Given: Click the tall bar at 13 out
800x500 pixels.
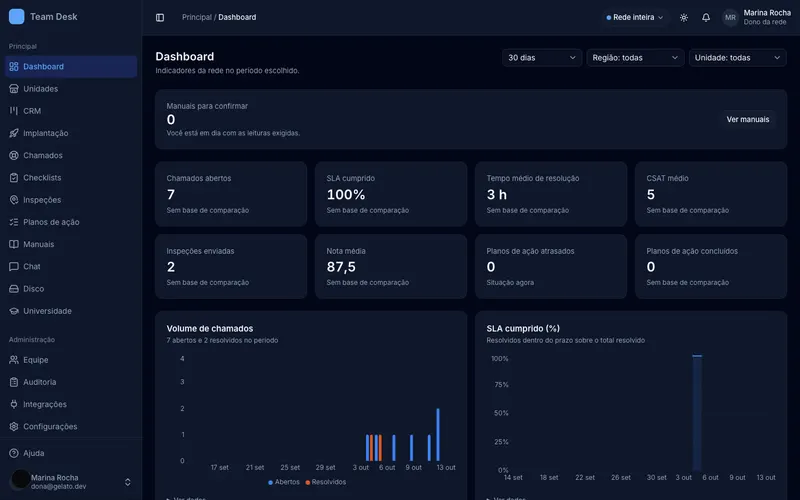Looking at the screenshot, I should (438, 434).
